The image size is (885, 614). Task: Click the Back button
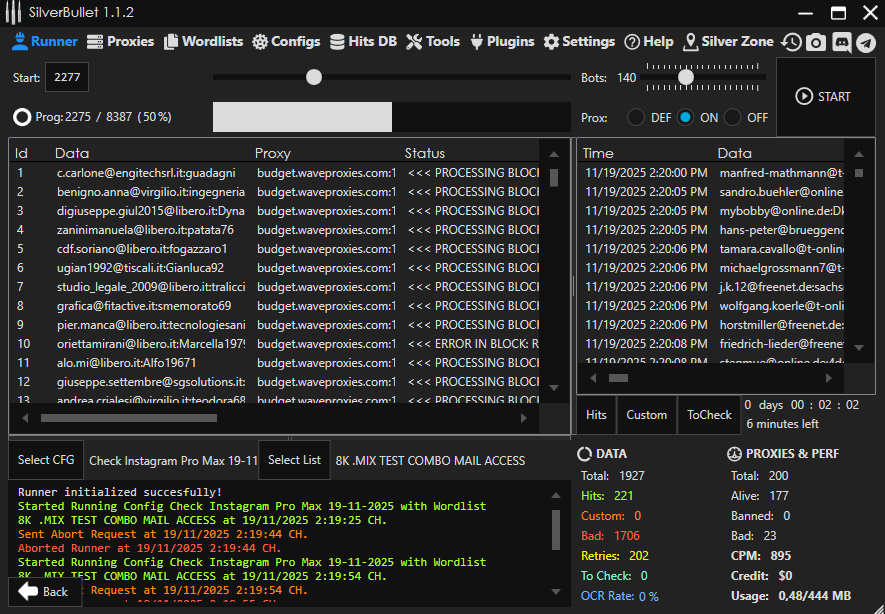(45, 591)
